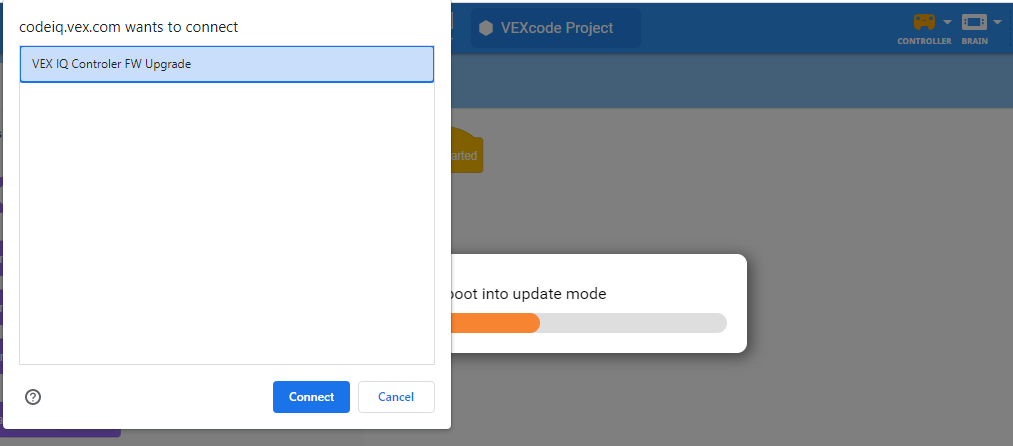The height and width of the screenshot is (446, 1013).
Task: Click the light blue bar under the toolbar
Action: tap(730, 81)
